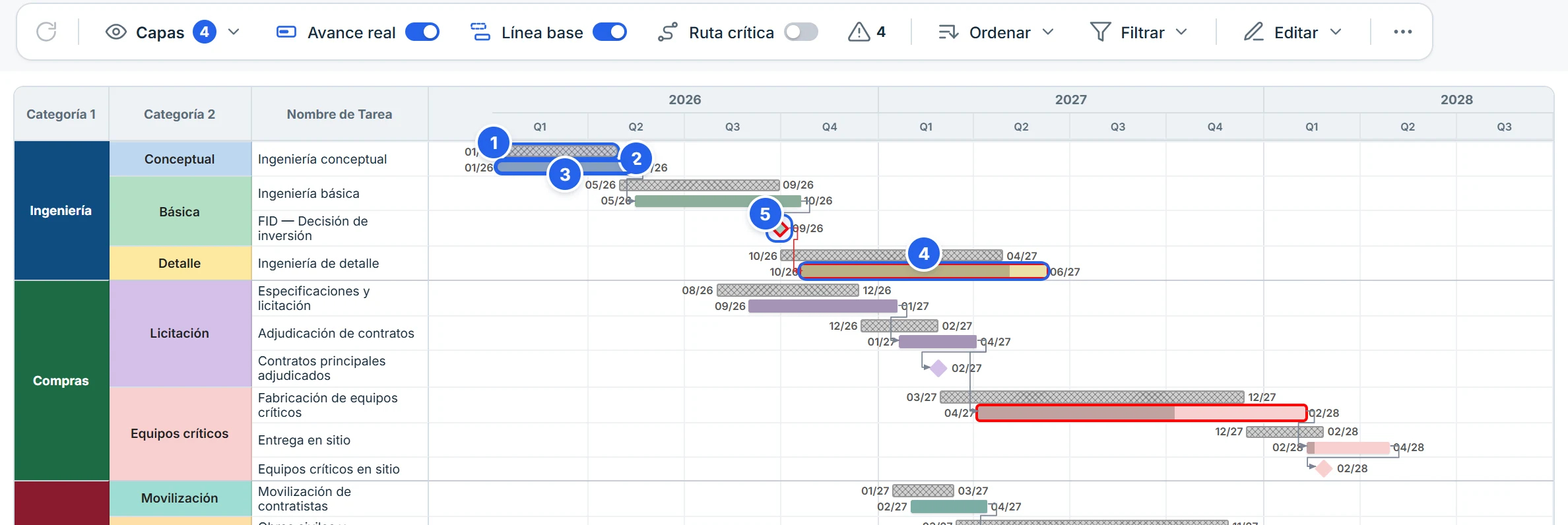The width and height of the screenshot is (1568, 525).
Task: Select the Detalle subcategory cell
Action: pos(180,263)
